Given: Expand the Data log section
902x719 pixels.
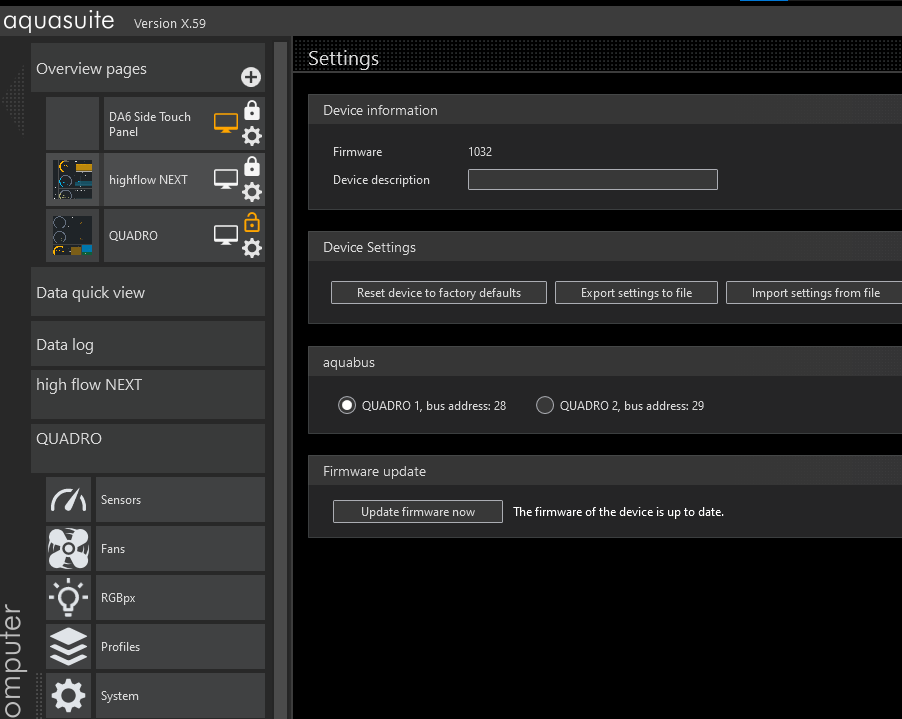Looking at the screenshot, I should (147, 344).
